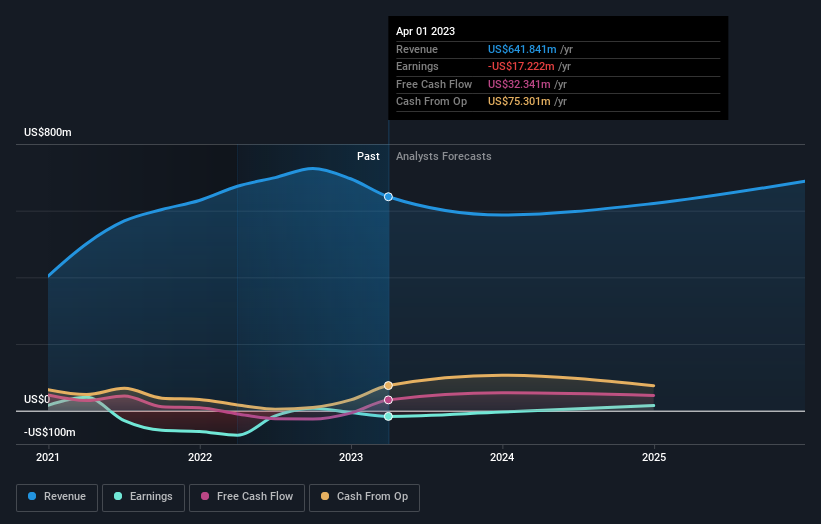Click the 2021 x-axis label
The width and height of the screenshot is (821, 524).
coord(48,457)
